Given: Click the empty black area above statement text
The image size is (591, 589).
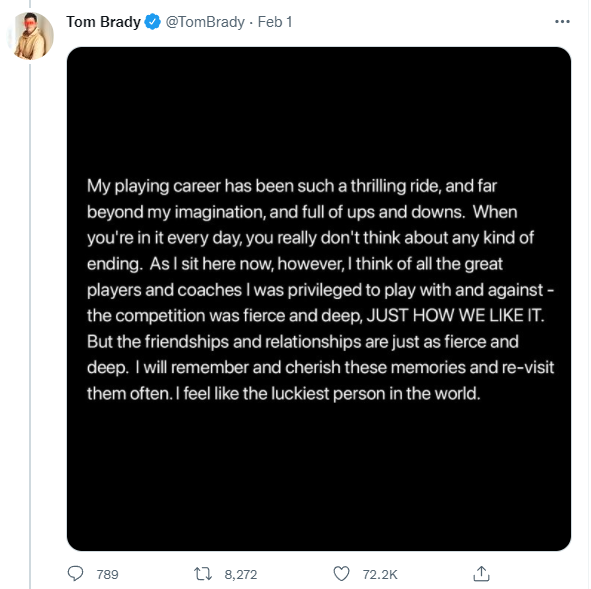Looking at the screenshot, I should pyautogui.click(x=319, y=111).
